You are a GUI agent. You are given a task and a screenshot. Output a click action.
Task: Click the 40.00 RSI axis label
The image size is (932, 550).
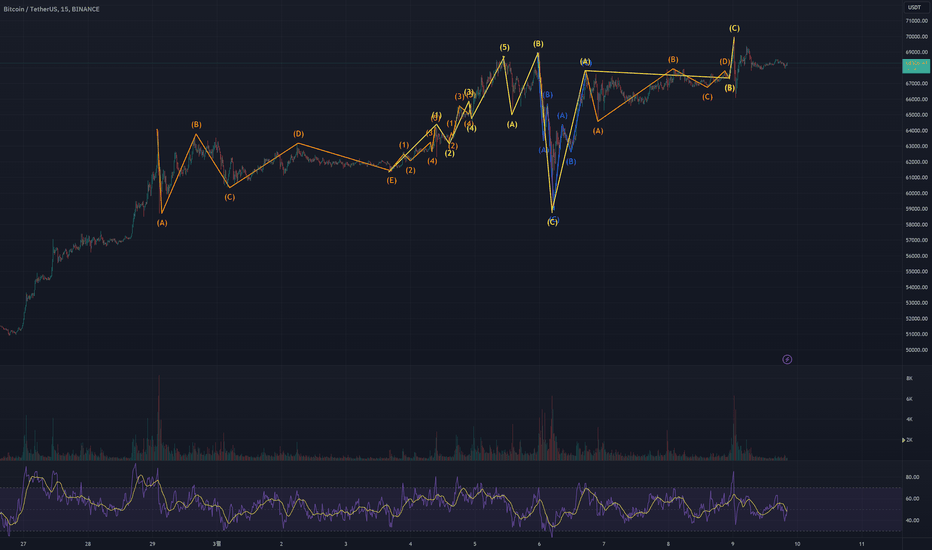coord(912,520)
